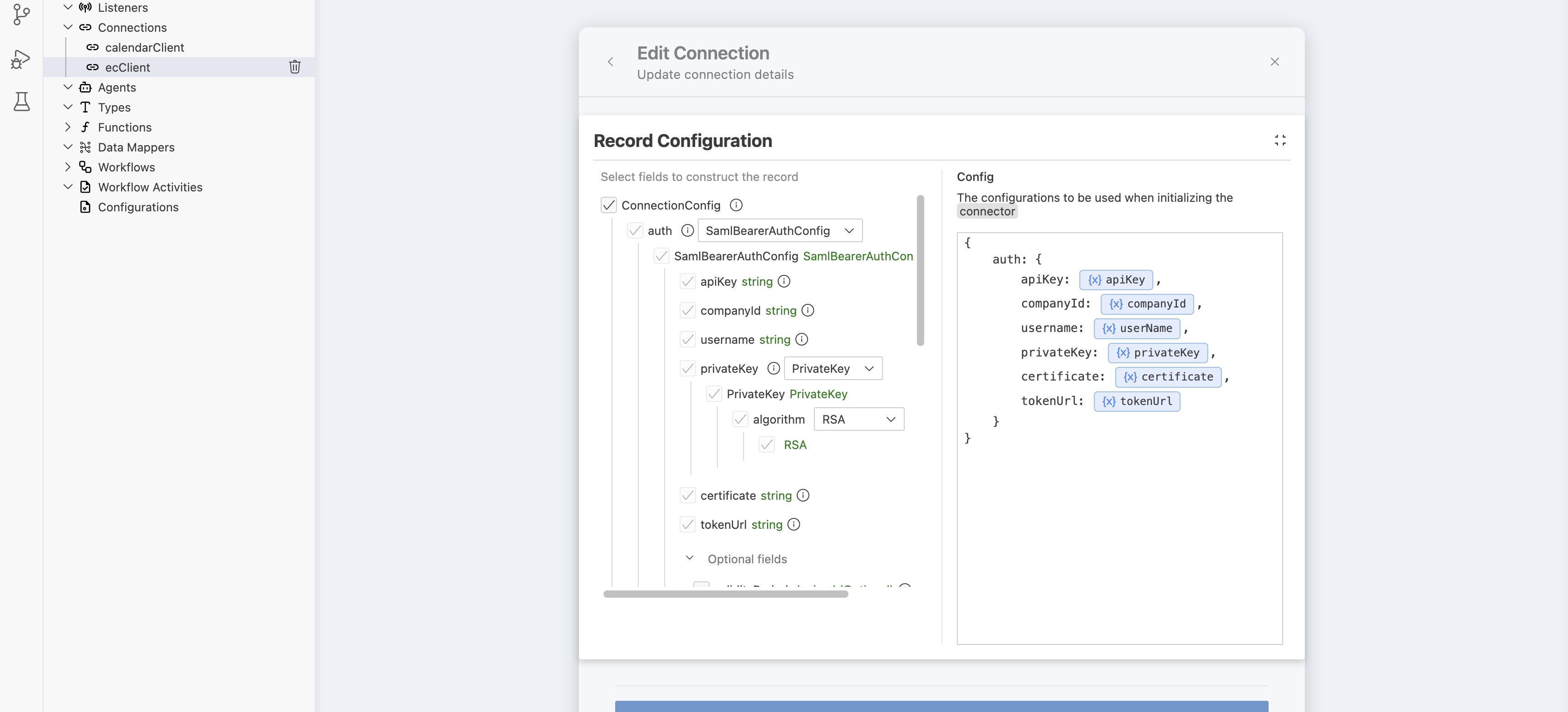The image size is (1568, 712).
Task: Click the field tree vertical scrollbar
Action: pos(921,270)
